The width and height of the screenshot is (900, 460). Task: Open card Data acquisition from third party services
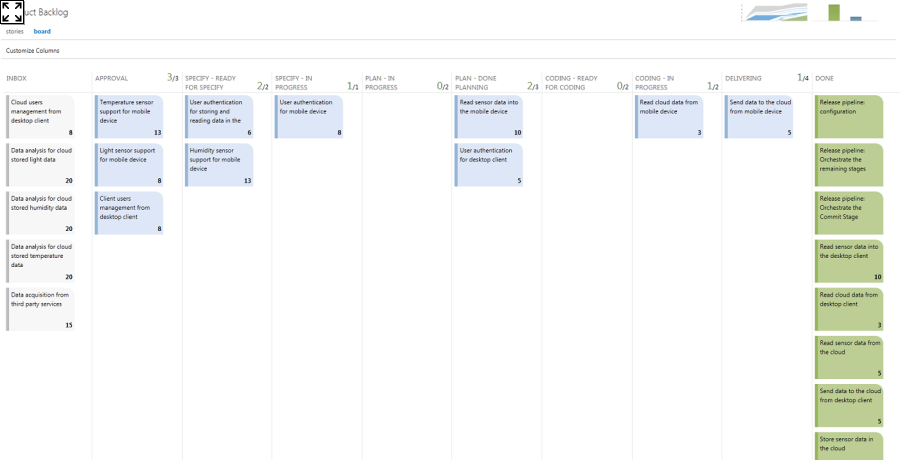[x=40, y=310]
